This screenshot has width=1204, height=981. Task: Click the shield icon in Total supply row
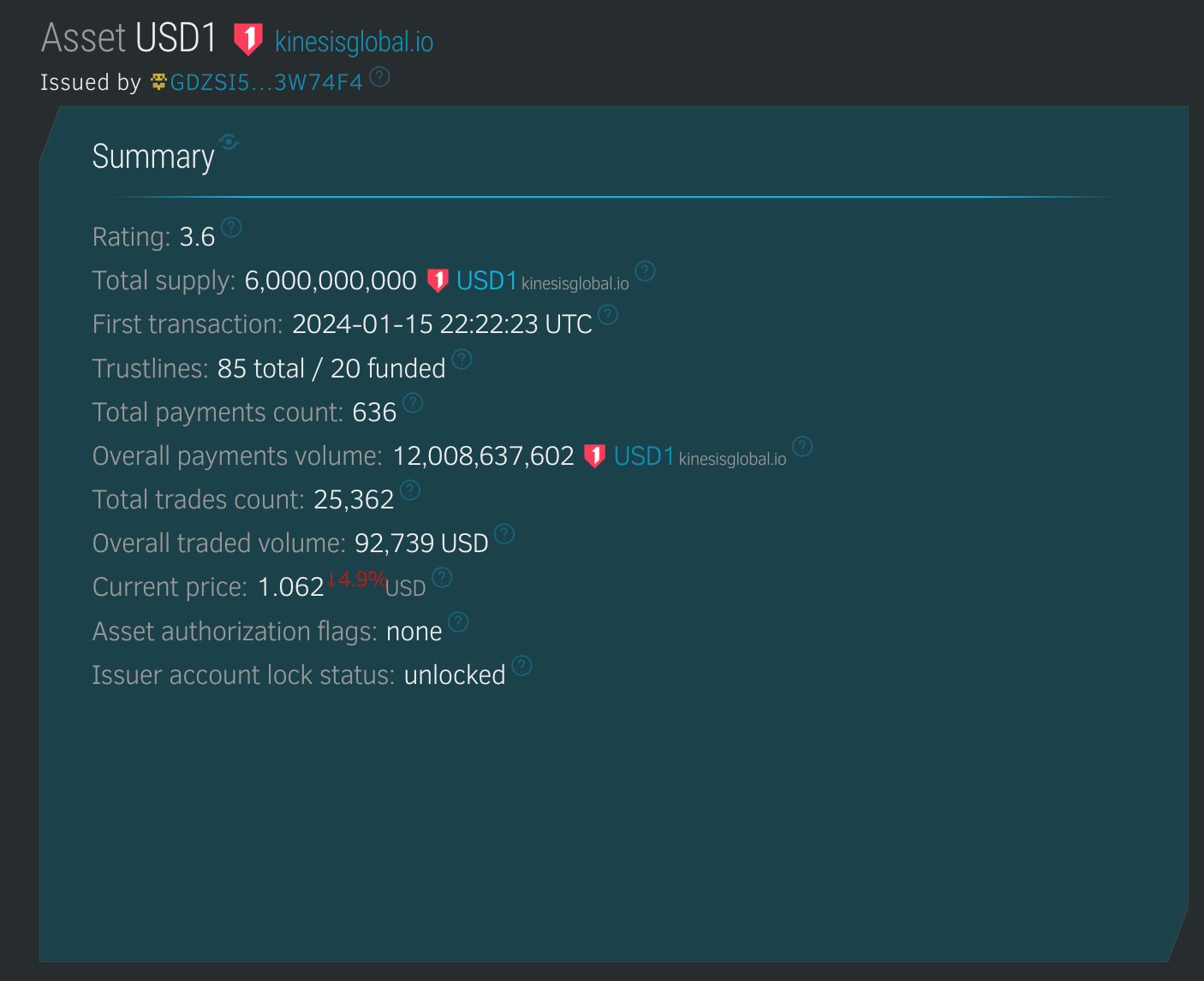[438, 280]
